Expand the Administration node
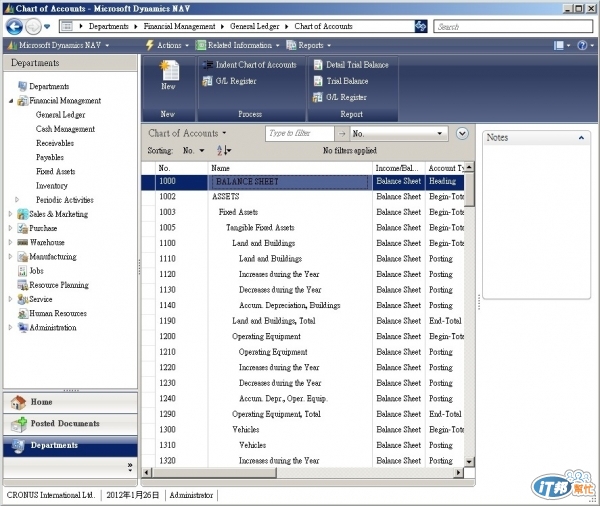The width and height of the screenshot is (600, 506). click(x=10, y=327)
